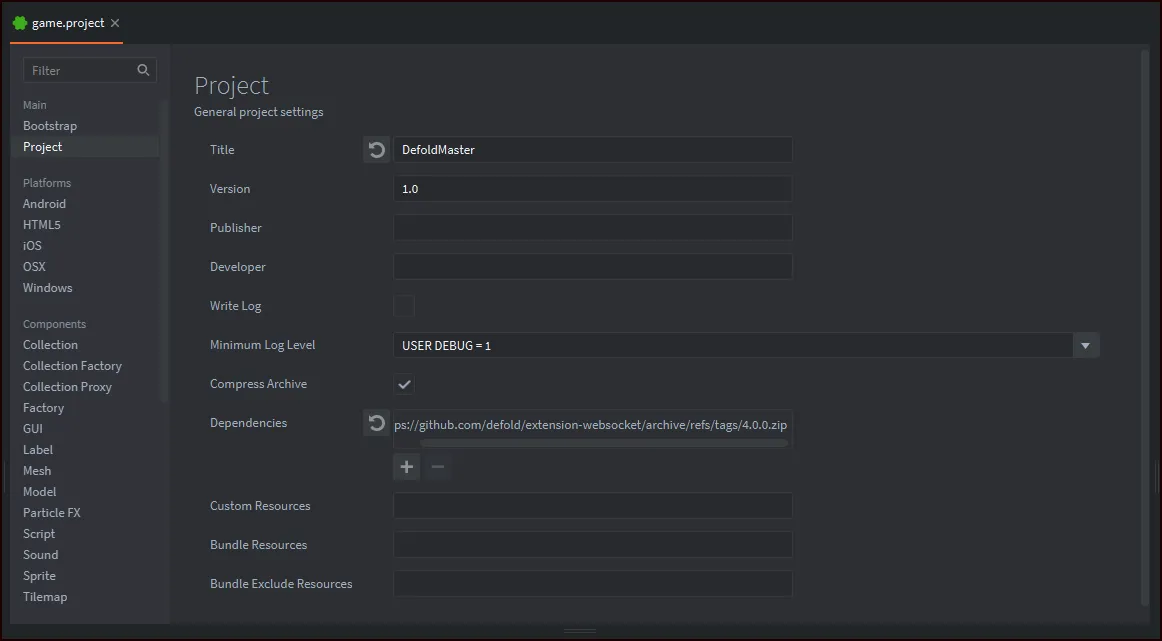Viewport: 1162px width, 641px height.
Task: Add a new dependency with the plus icon
Action: click(x=406, y=466)
